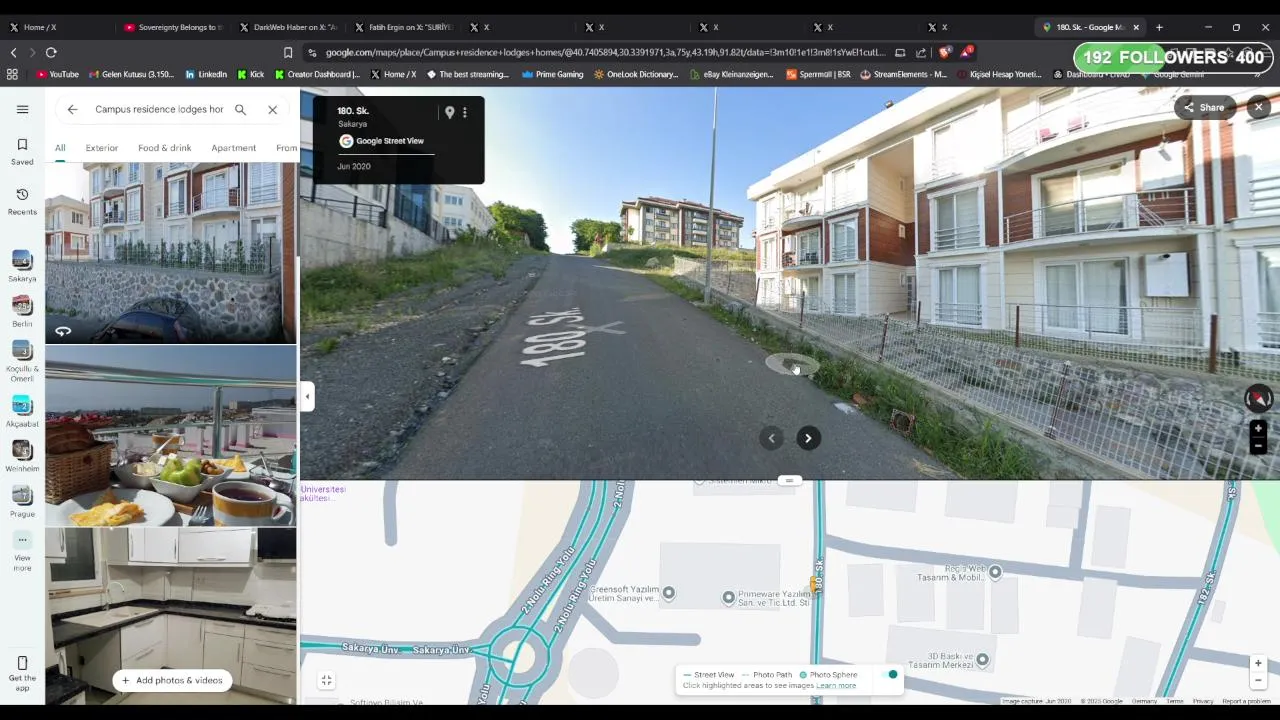The width and height of the screenshot is (1280, 720).
Task: Open the LinkedIn bookmark
Action: [205, 74]
